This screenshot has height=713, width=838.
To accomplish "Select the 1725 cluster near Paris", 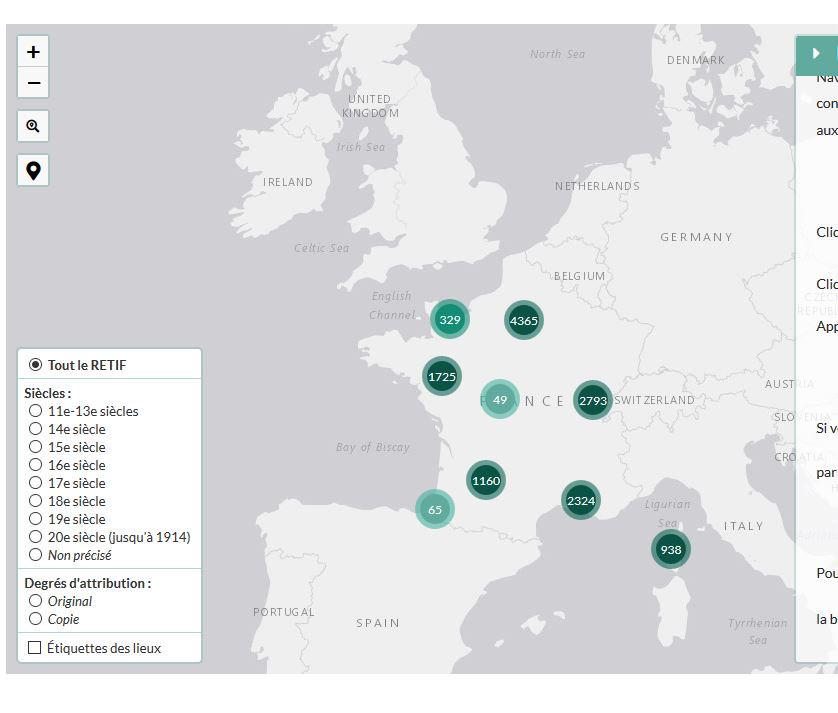I will (x=442, y=376).
